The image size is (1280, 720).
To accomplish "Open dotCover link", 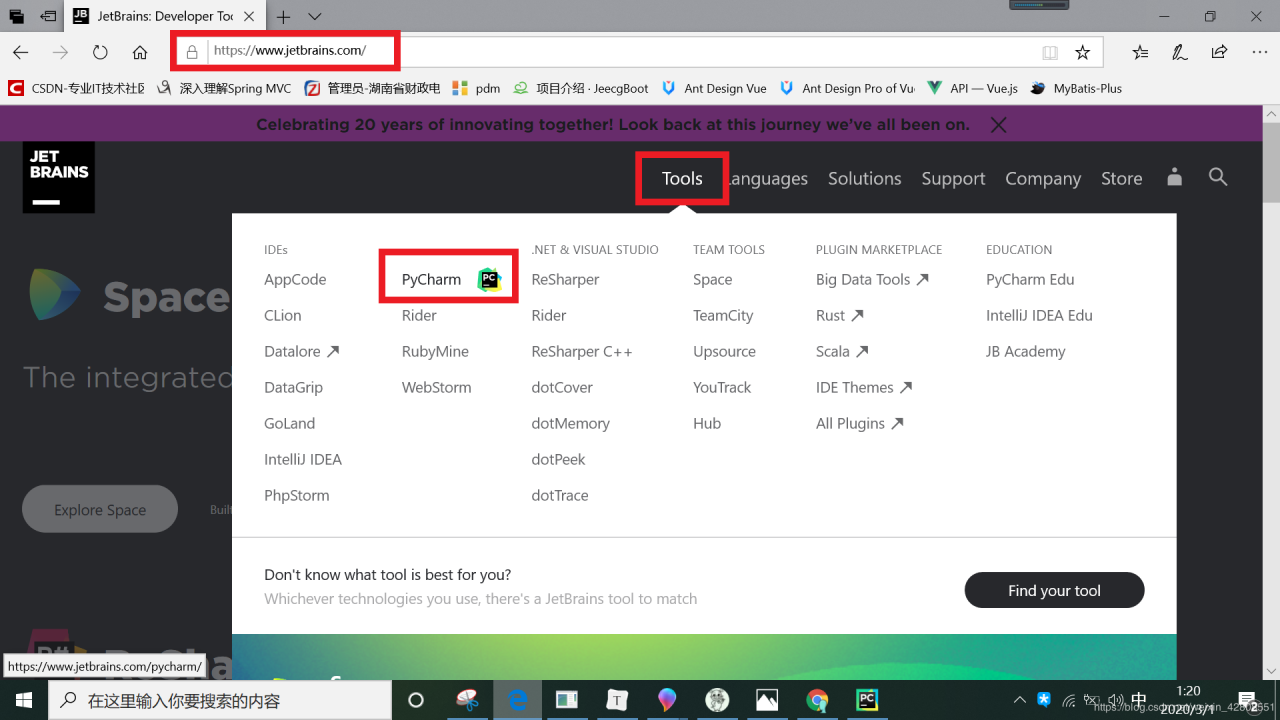I will pos(562,387).
